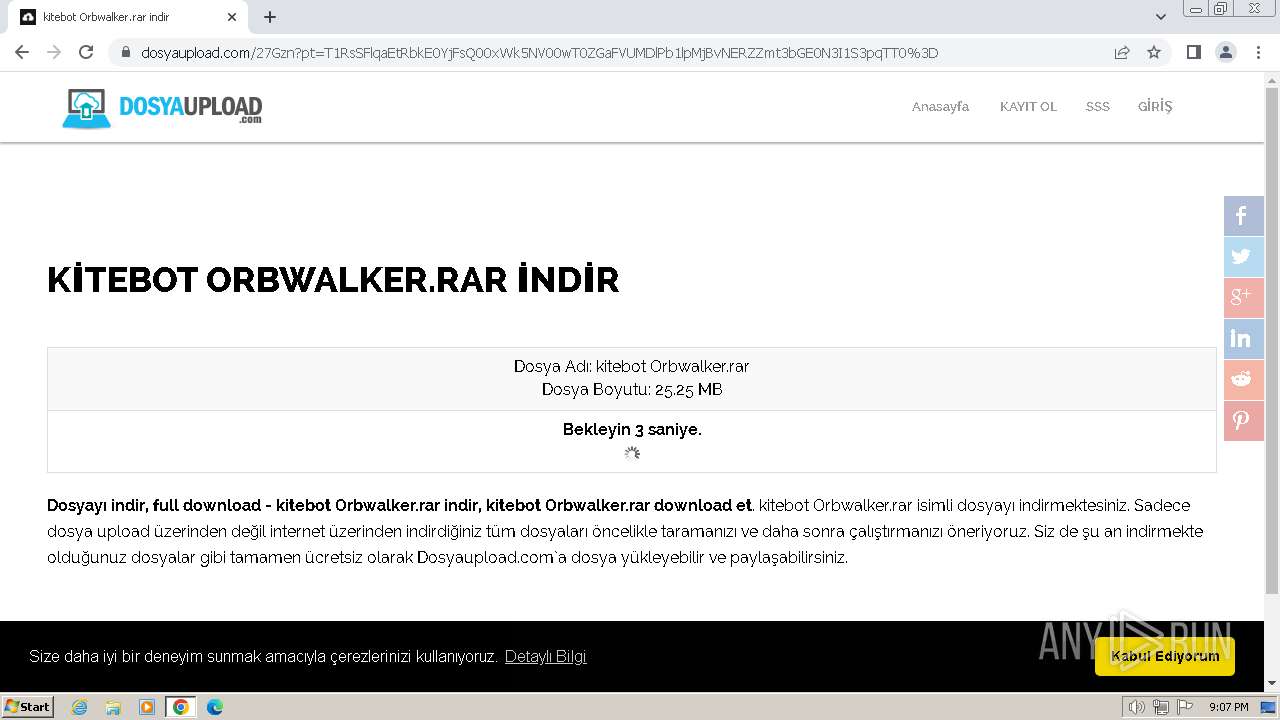Open File Explorer from taskbar
This screenshot has height=720, width=1280.
[x=113, y=707]
